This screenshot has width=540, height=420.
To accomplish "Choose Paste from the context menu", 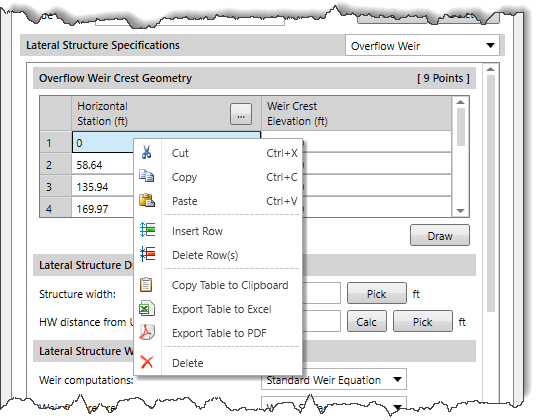I will pyautogui.click(x=218, y=201).
